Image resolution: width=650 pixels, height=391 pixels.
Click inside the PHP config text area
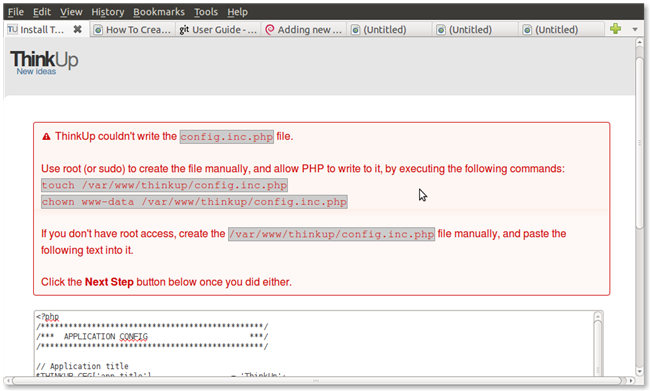(x=314, y=344)
